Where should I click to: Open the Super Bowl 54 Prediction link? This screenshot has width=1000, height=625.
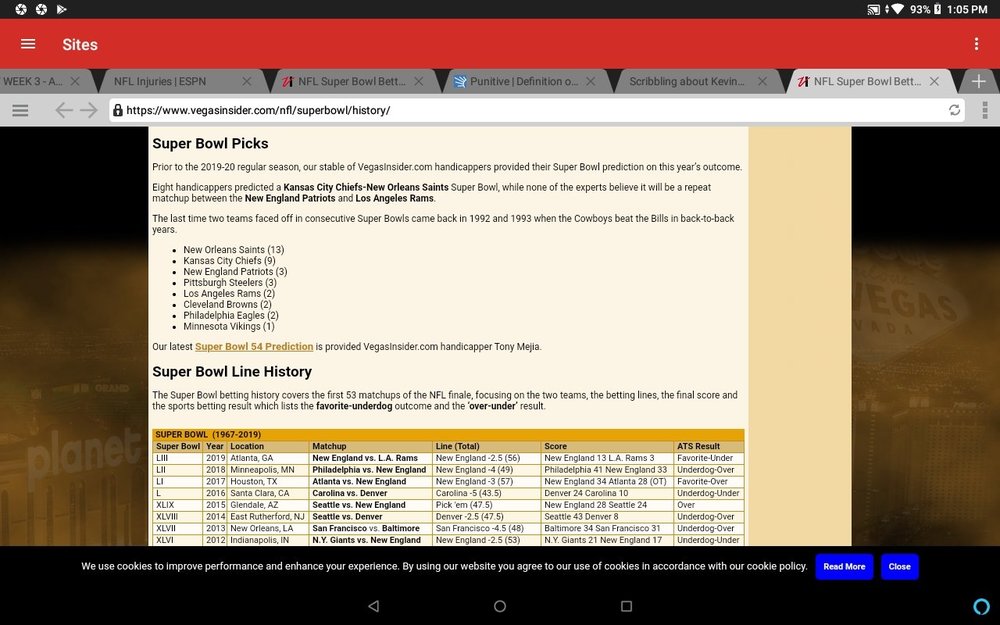click(x=254, y=347)
